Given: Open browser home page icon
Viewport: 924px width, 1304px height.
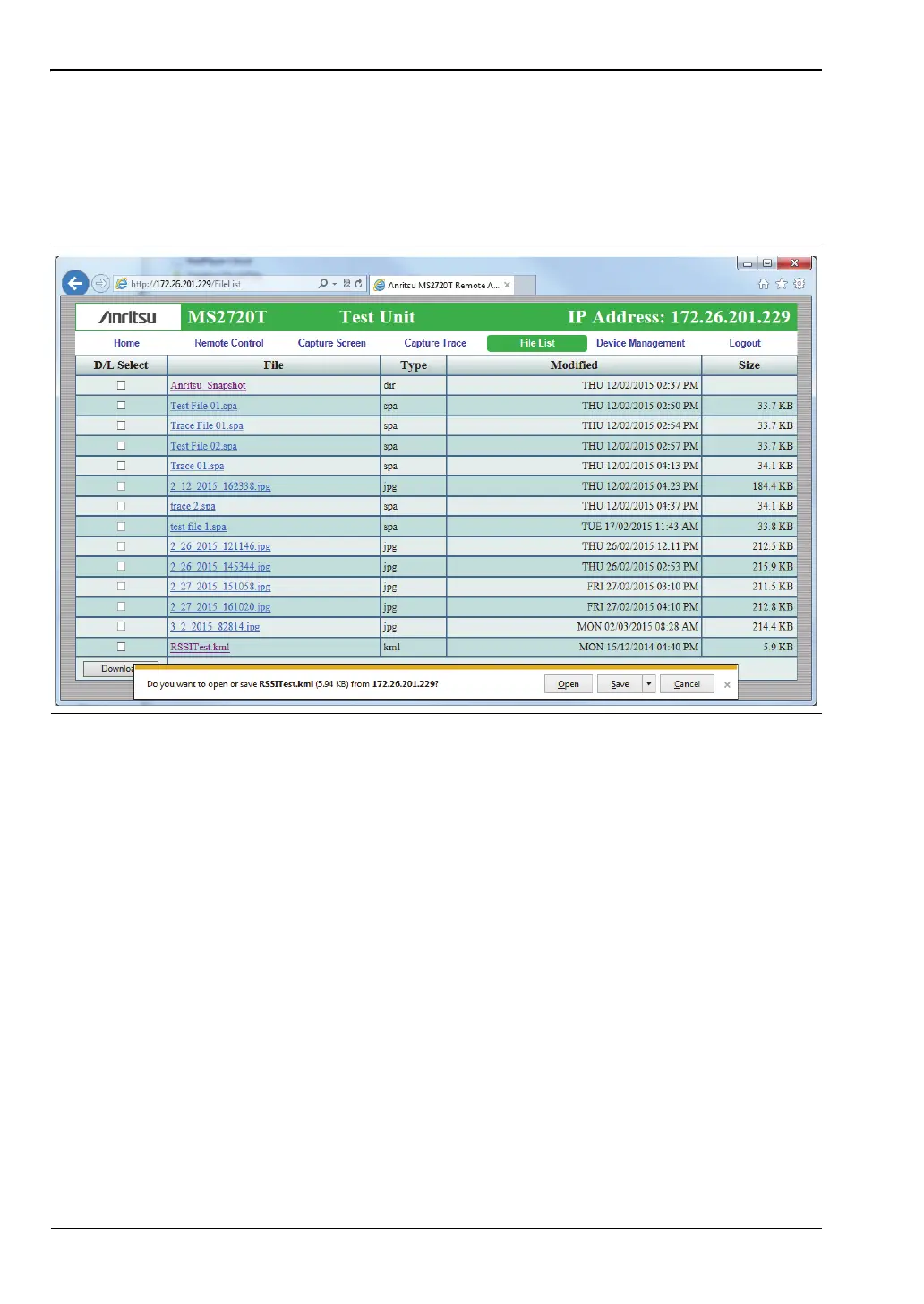Looking at the screenshot, I should tap(764, 284).
